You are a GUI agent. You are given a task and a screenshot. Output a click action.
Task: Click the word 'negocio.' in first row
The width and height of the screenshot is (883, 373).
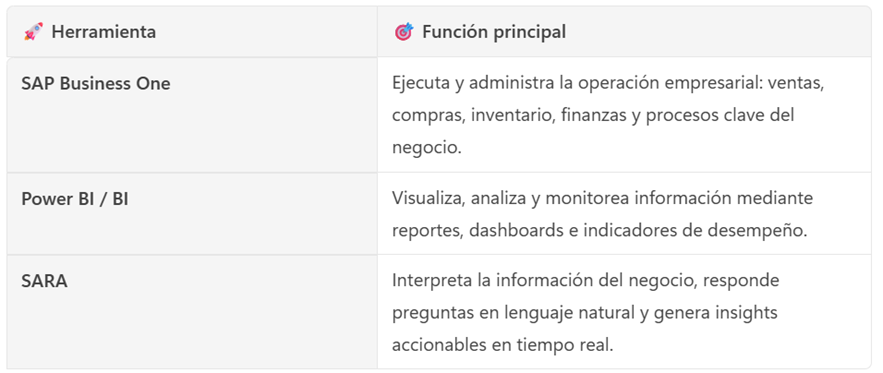(x=427, y=148)
